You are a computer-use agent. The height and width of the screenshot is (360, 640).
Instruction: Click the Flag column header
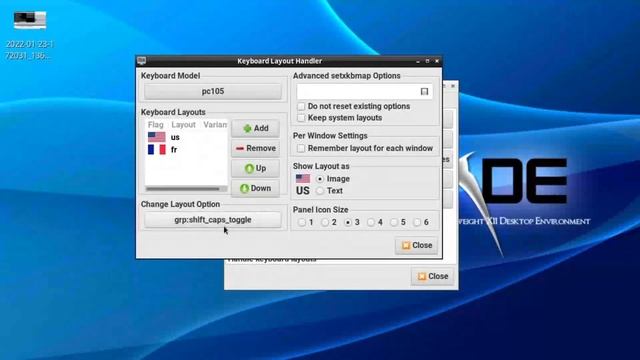click(x=156, y=124)
